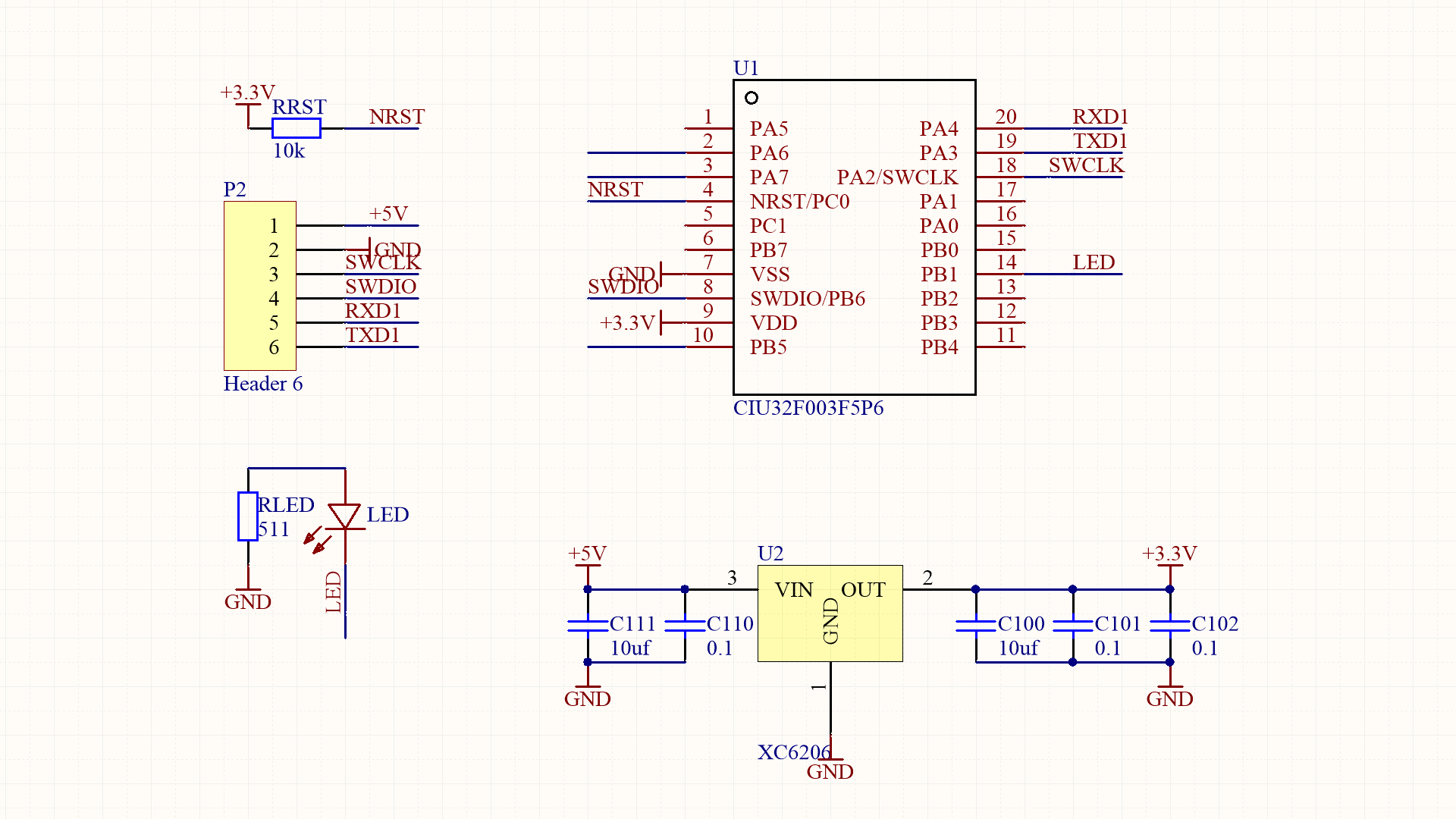Click the SWDIO net label on the header
The height and width of the screenshot is (819, 1456).
[381, 287]
